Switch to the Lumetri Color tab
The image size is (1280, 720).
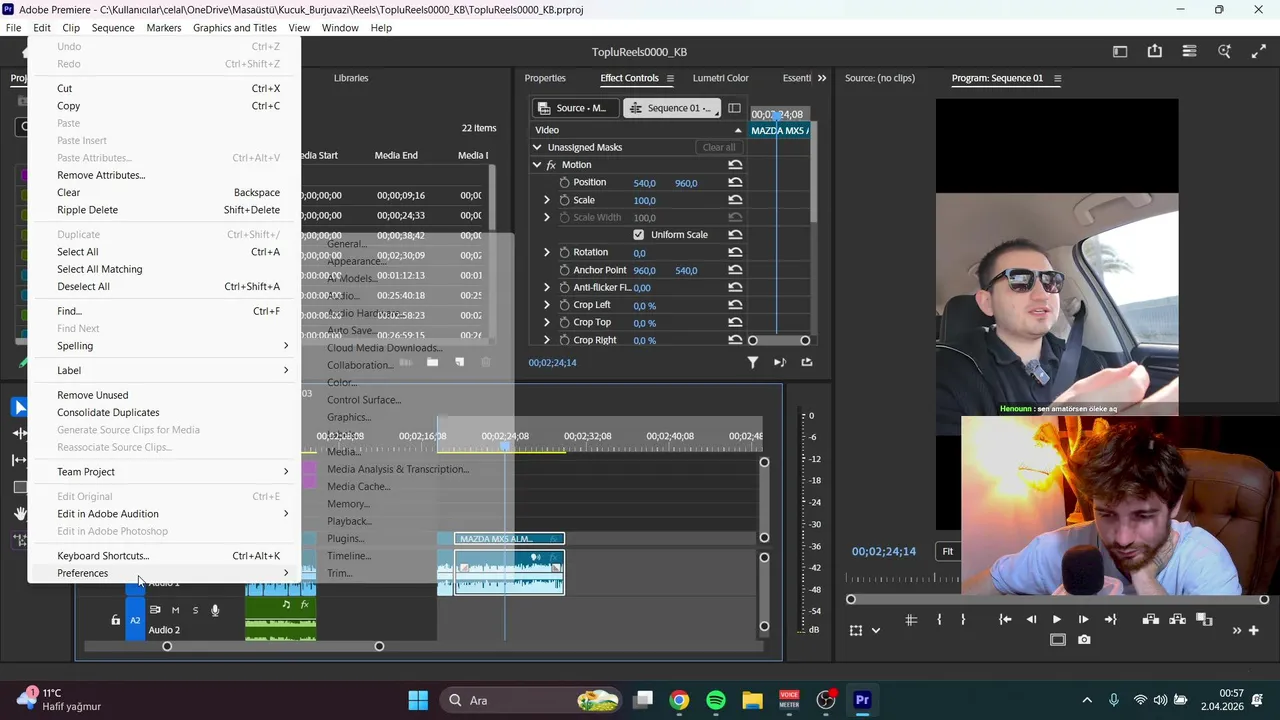coord(721,78)
